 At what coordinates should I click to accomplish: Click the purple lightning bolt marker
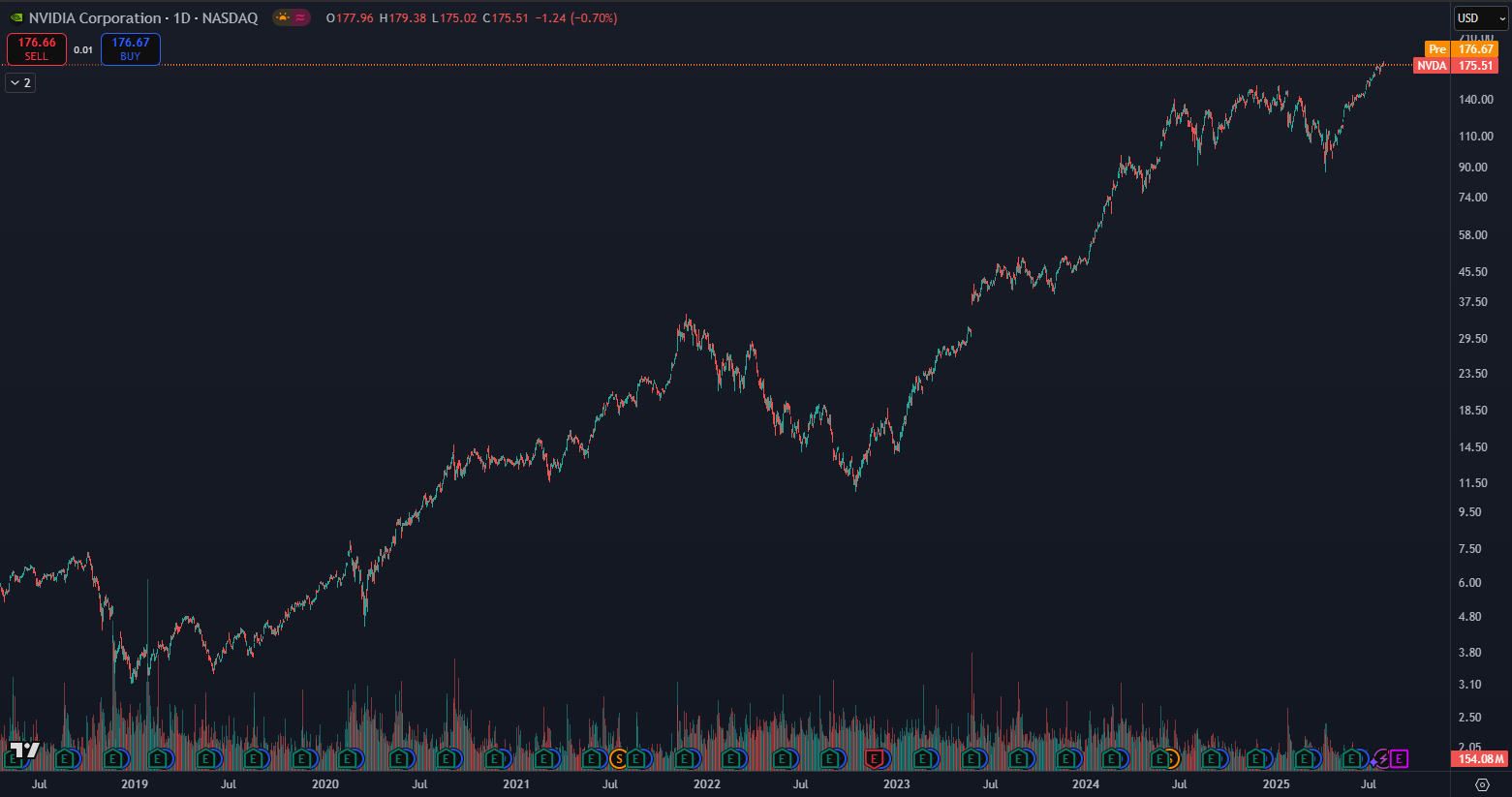point(1382,759)
